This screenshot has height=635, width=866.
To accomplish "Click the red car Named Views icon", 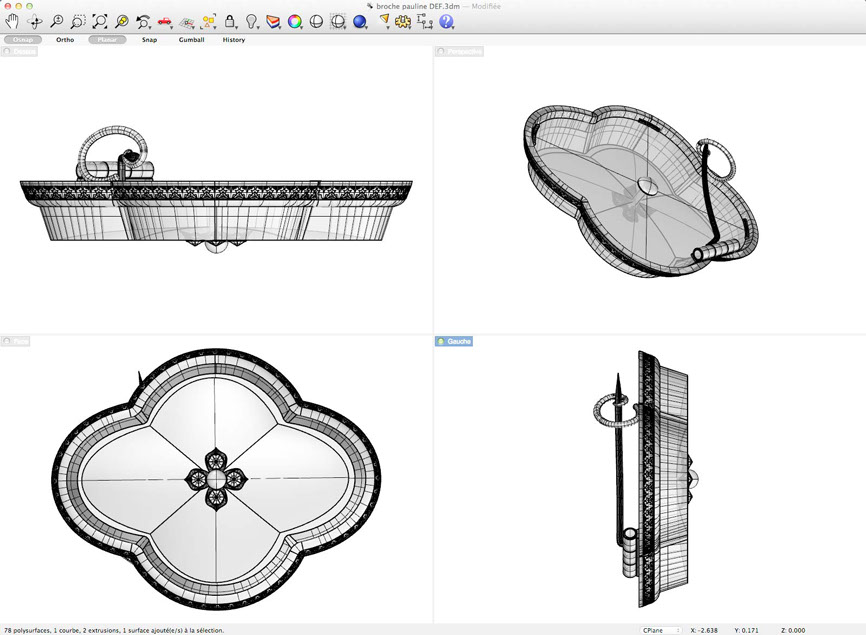I will point(165,21).
